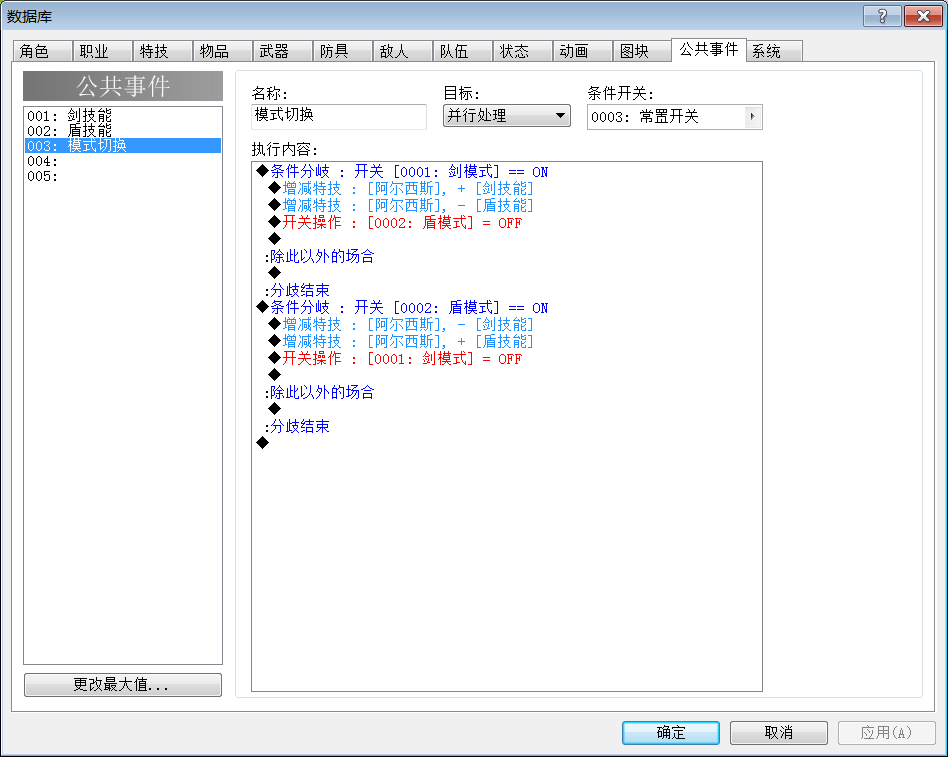Close the 数据库 window

(923, 16)
